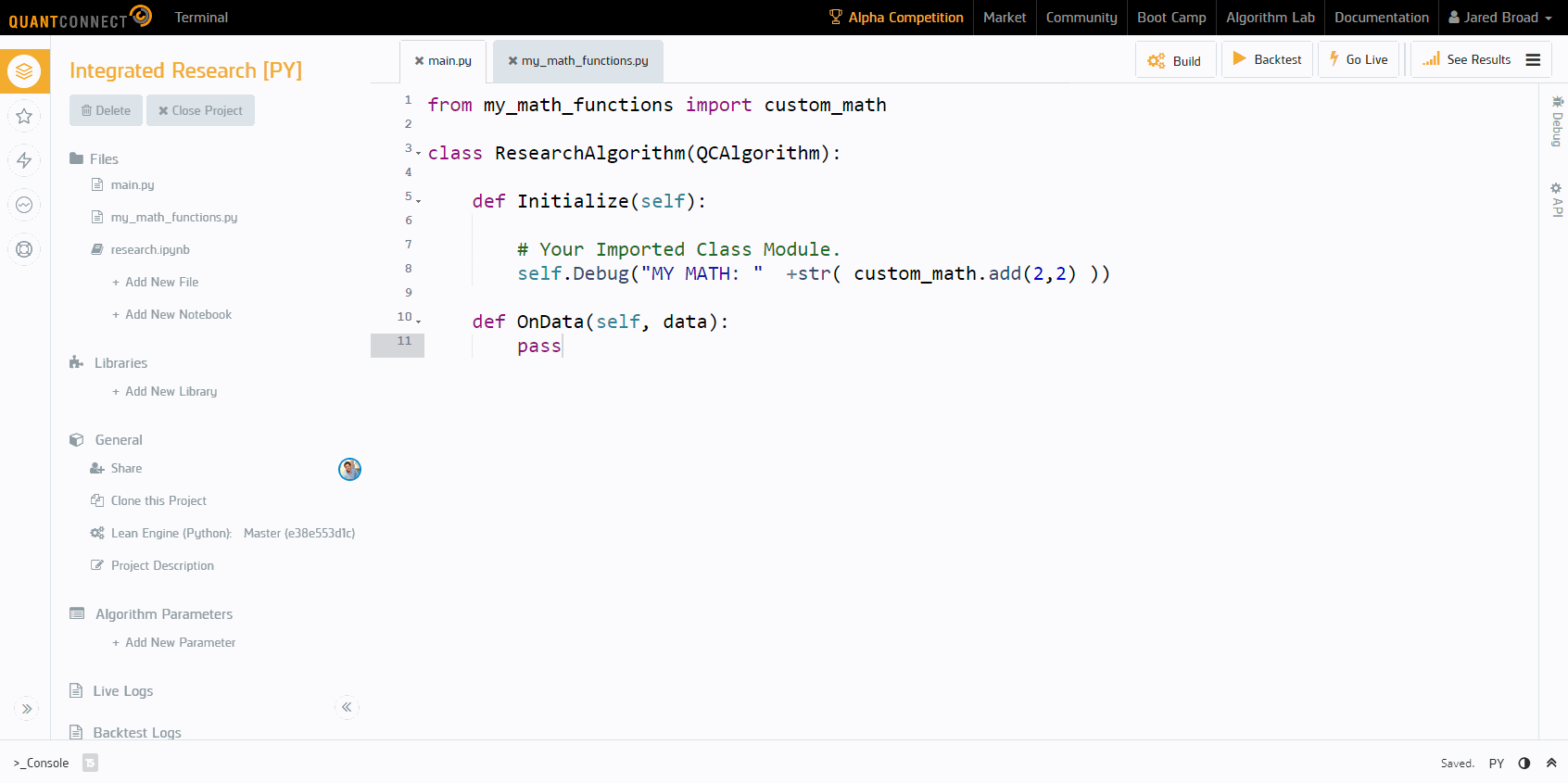Open the wave chart sidebar icon
This screenshot has width=1568, height=783.
(25, 205)
